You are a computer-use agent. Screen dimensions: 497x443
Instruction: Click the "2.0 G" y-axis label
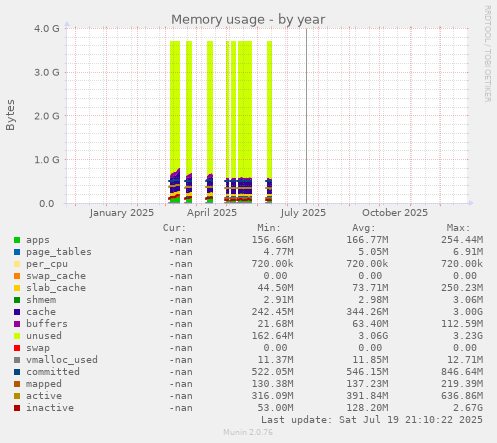(x=47, y=116)
